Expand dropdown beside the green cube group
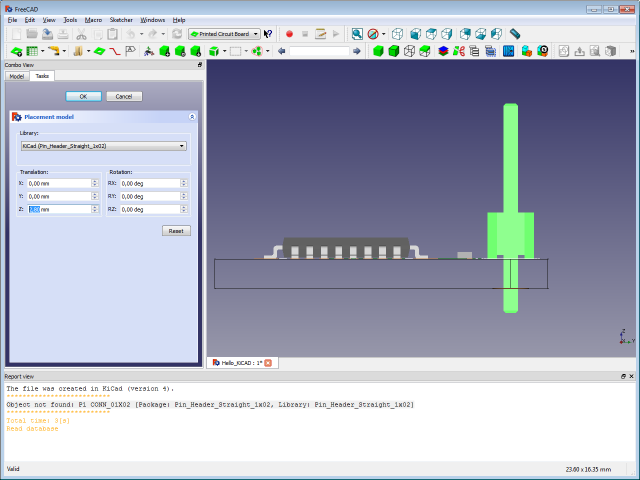Image resolution: width=640 pixels, height=480 pixels. (x=224, y=51)
